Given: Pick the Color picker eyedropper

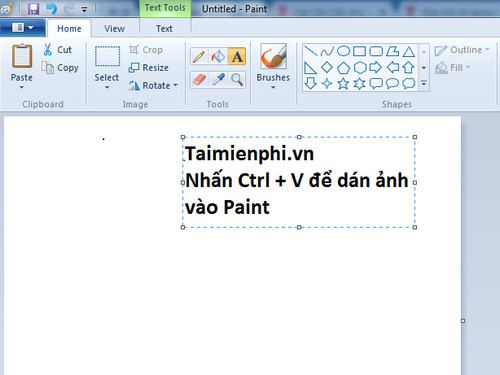Looking at the screenshot, I should click(218, 80).
